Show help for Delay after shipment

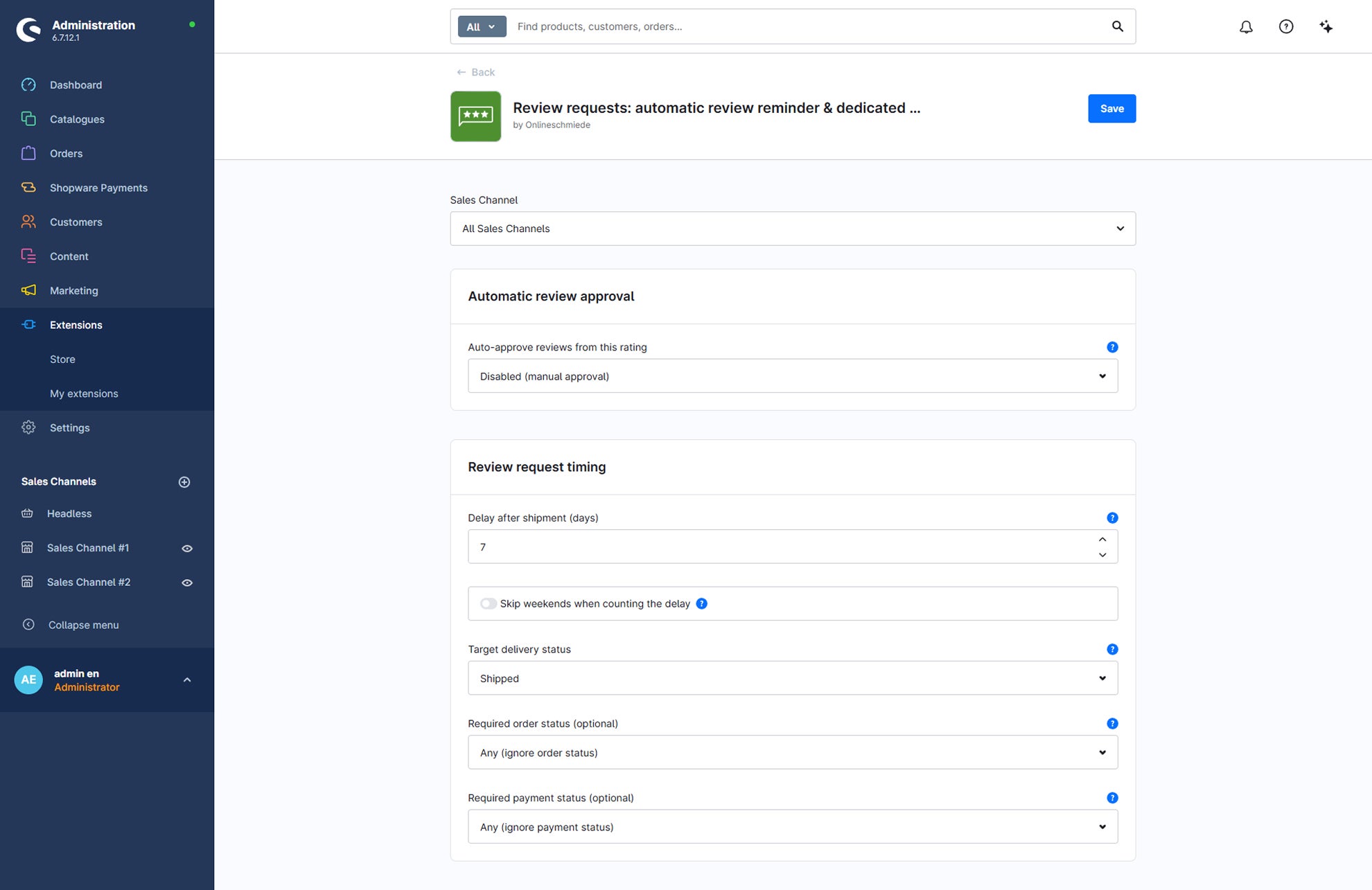click(1112, 518)
